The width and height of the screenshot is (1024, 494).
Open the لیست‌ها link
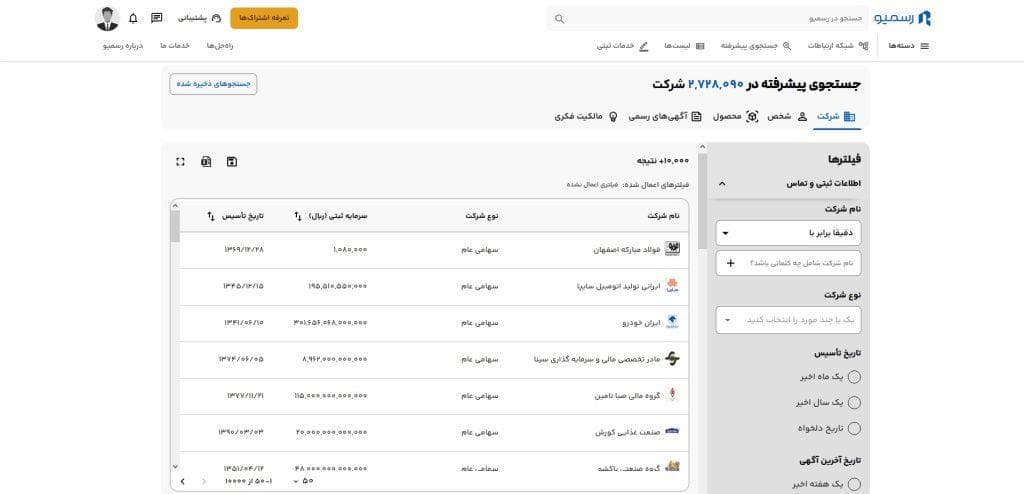tap(684, 46)
